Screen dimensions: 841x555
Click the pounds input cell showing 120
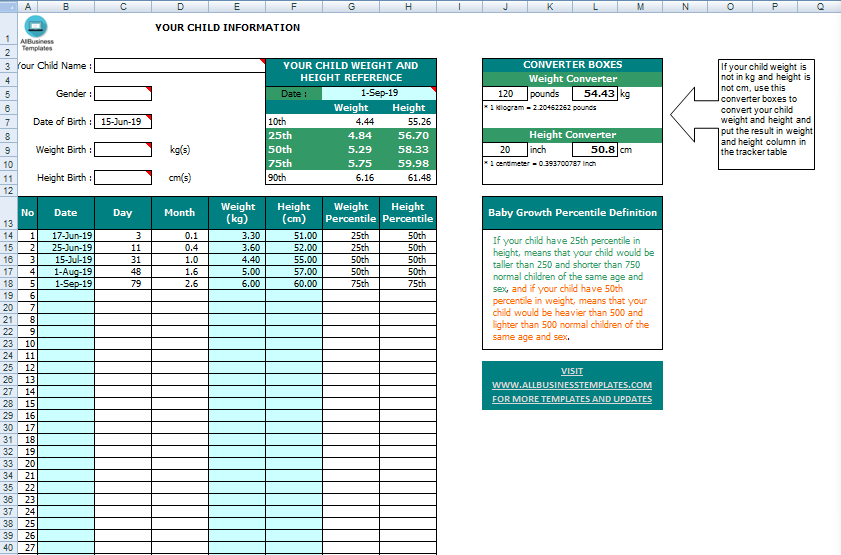(x=505, y=93)
